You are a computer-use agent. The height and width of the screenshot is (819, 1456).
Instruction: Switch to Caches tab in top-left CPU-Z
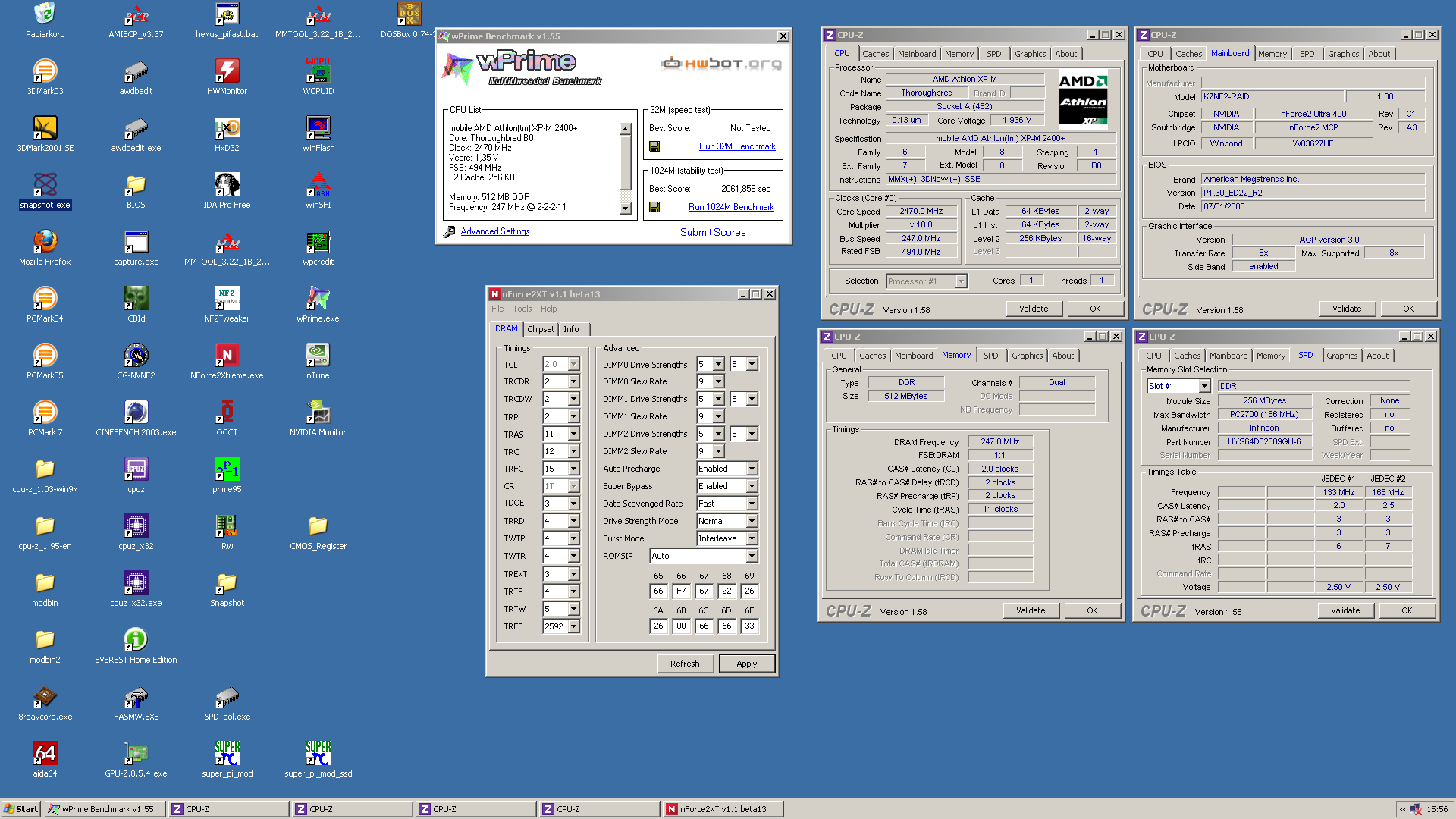(x=875, y=54)
